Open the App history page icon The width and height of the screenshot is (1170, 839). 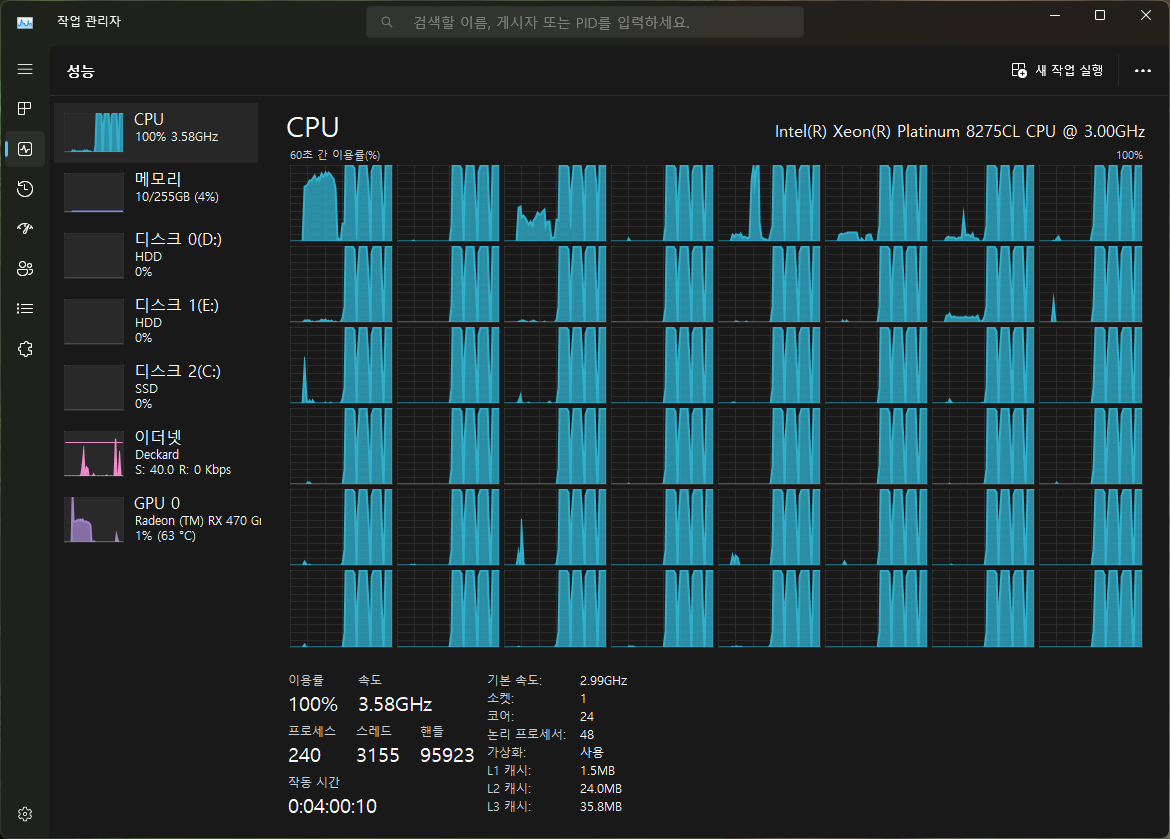tap(25, 189)
